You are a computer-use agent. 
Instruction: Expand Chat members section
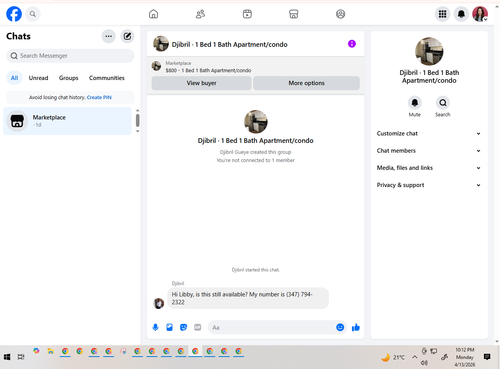coord(429,151)
